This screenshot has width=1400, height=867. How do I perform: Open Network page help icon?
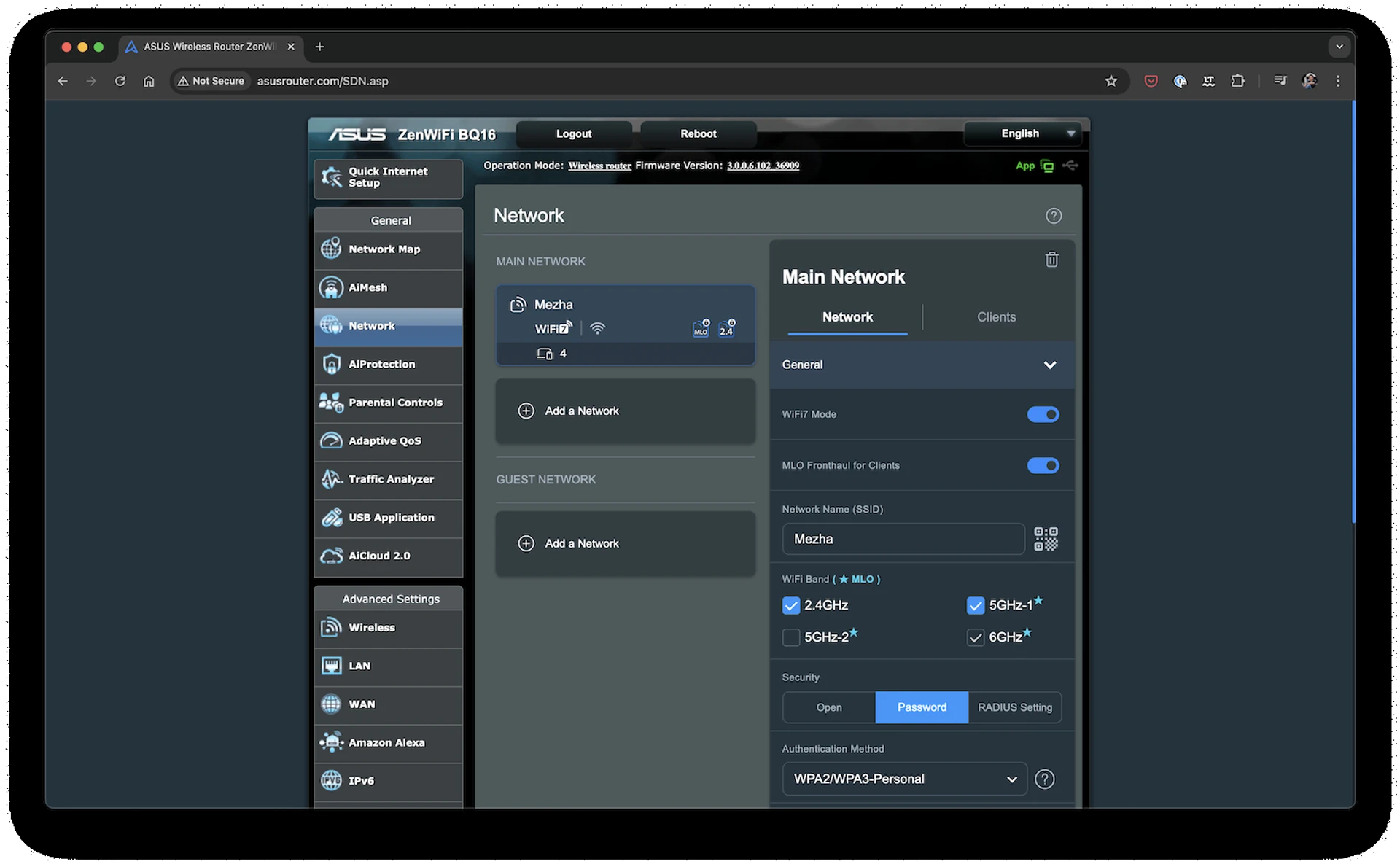point(1053,216)
